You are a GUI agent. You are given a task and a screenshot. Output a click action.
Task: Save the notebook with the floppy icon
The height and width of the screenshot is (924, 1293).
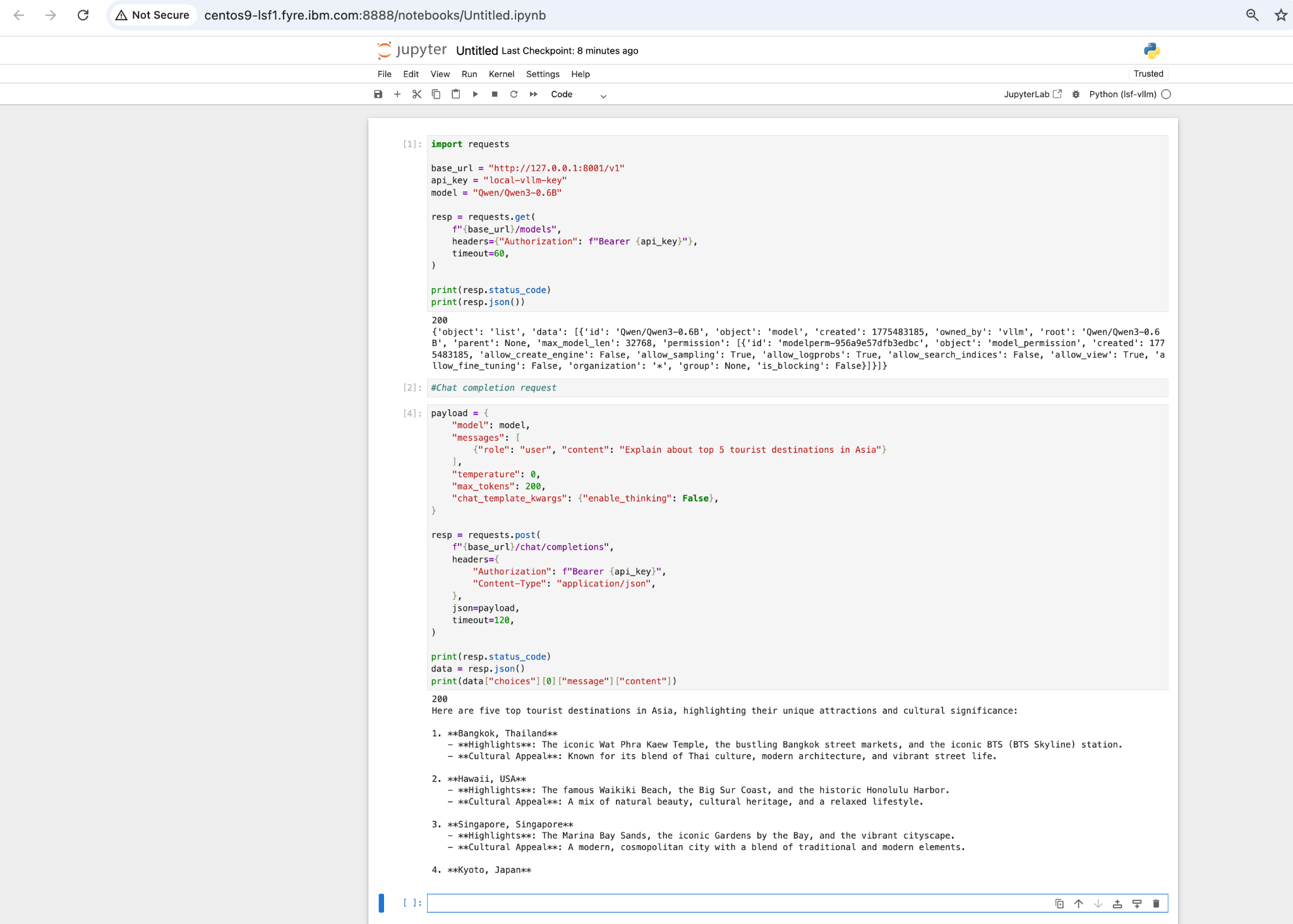click(x=378, y=94)
